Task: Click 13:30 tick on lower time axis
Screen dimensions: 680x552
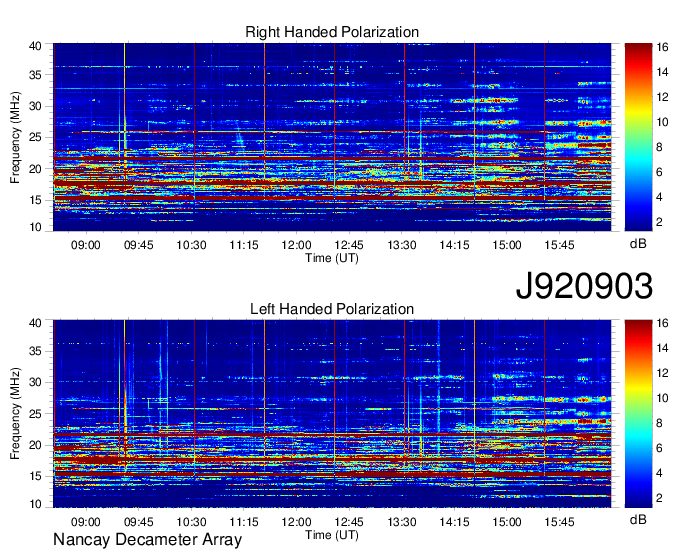Action: tap(402, 522)
